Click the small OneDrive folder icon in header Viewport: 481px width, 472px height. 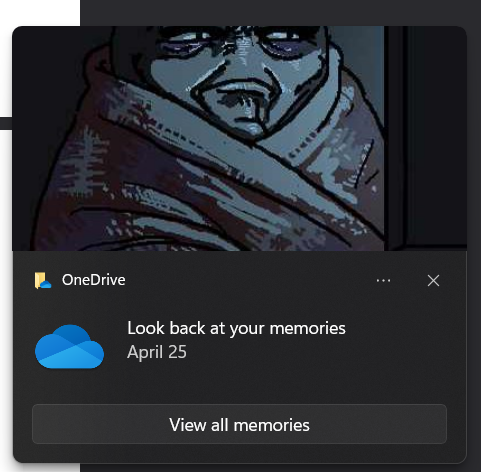click(43, 280)
